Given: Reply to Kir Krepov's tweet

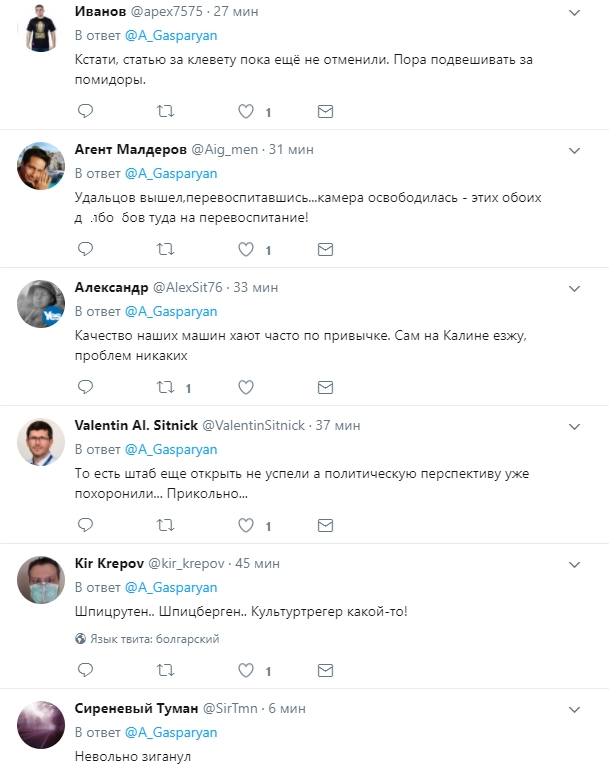Looking at the screenshot, I should (85, 670).
